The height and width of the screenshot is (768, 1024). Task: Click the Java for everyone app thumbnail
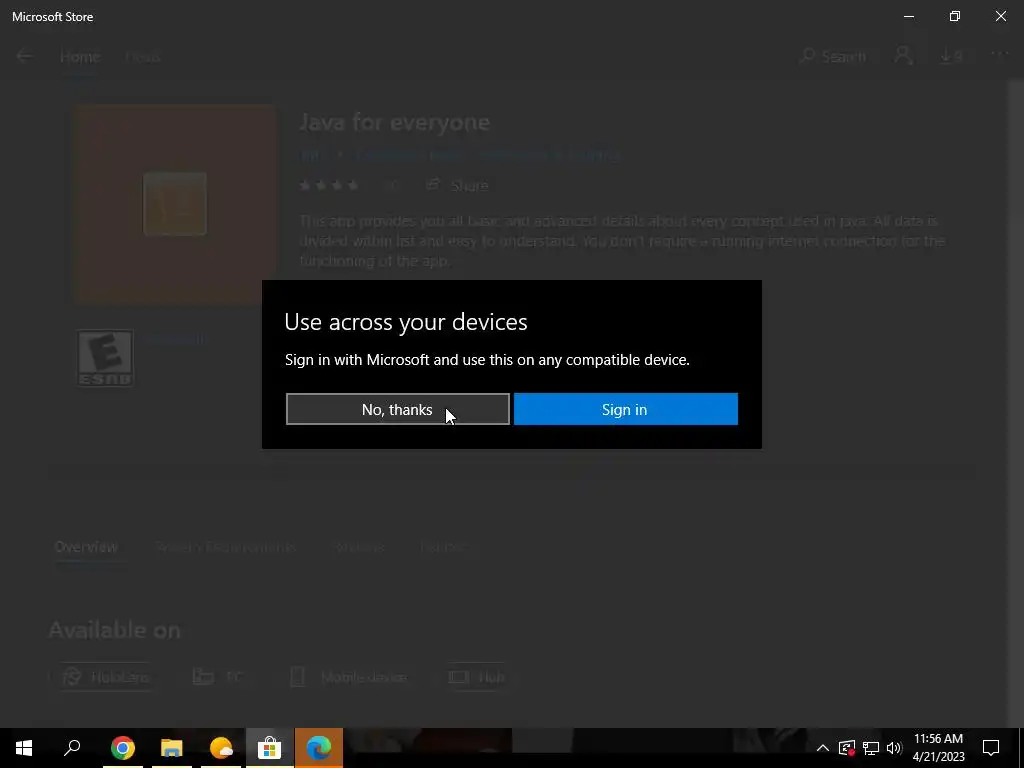(x=175, y=203)
